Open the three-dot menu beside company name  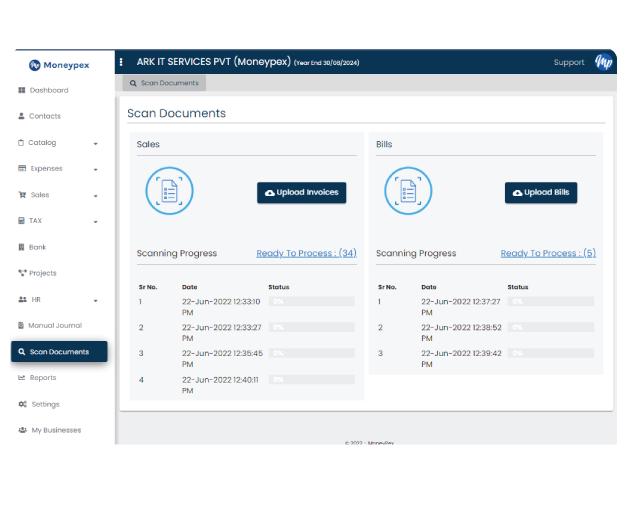pos(122,62)
